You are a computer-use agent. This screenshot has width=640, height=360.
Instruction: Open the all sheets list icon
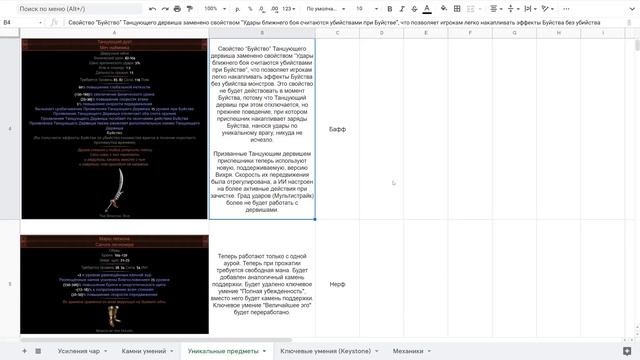coord(38,351)
